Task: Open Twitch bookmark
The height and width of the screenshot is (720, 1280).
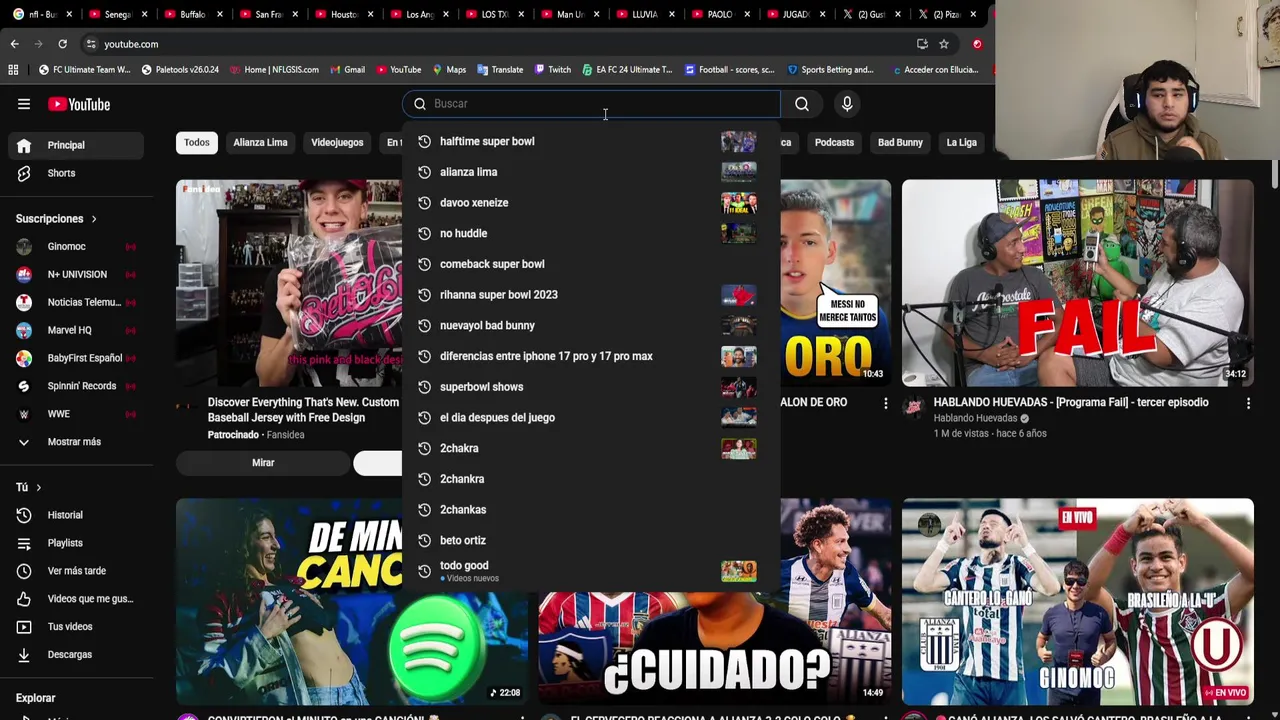Action: click(x=552, y=70)
